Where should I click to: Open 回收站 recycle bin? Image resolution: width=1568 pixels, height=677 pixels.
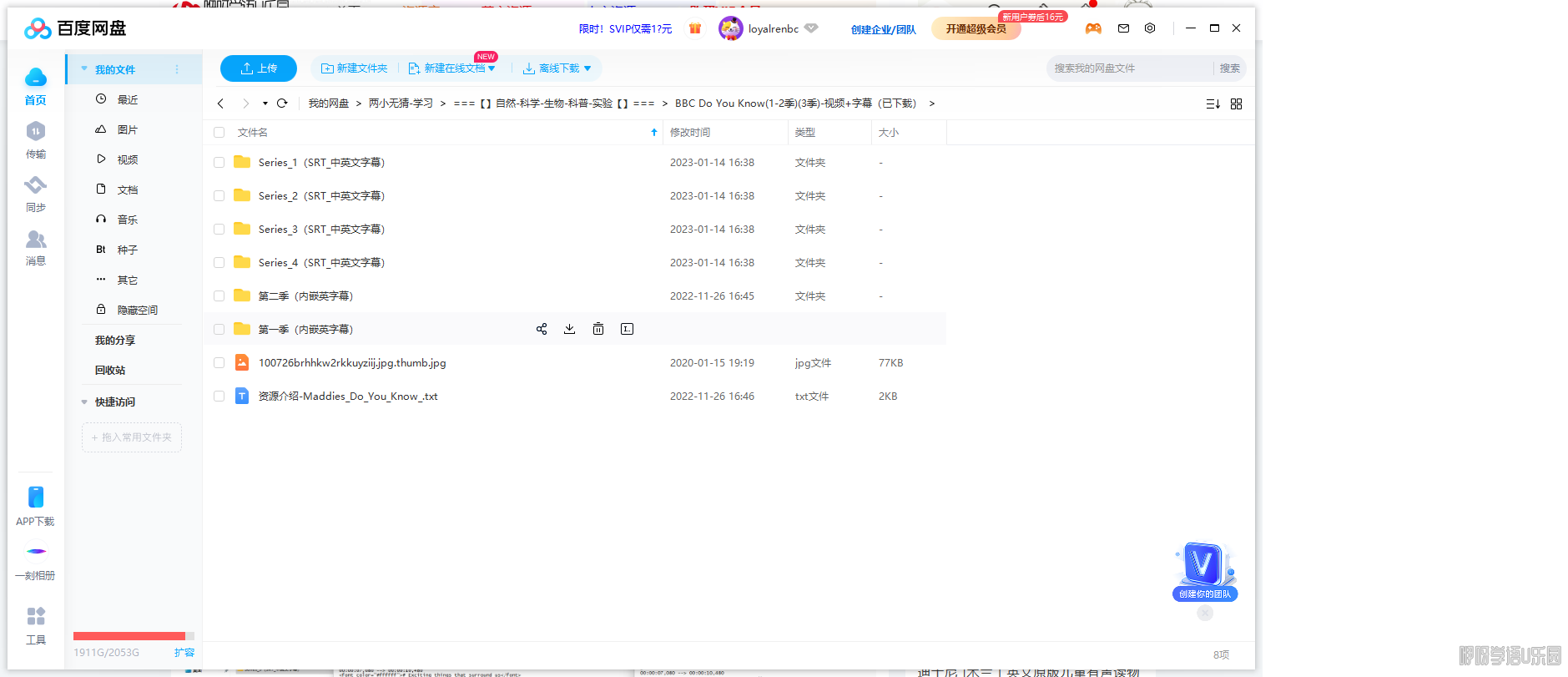[x=110, y=370]
